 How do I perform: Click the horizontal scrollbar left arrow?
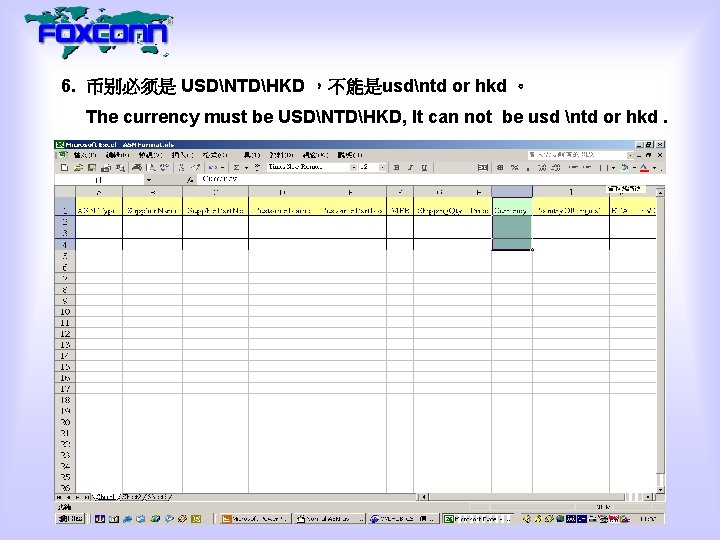tap(425, 497)
